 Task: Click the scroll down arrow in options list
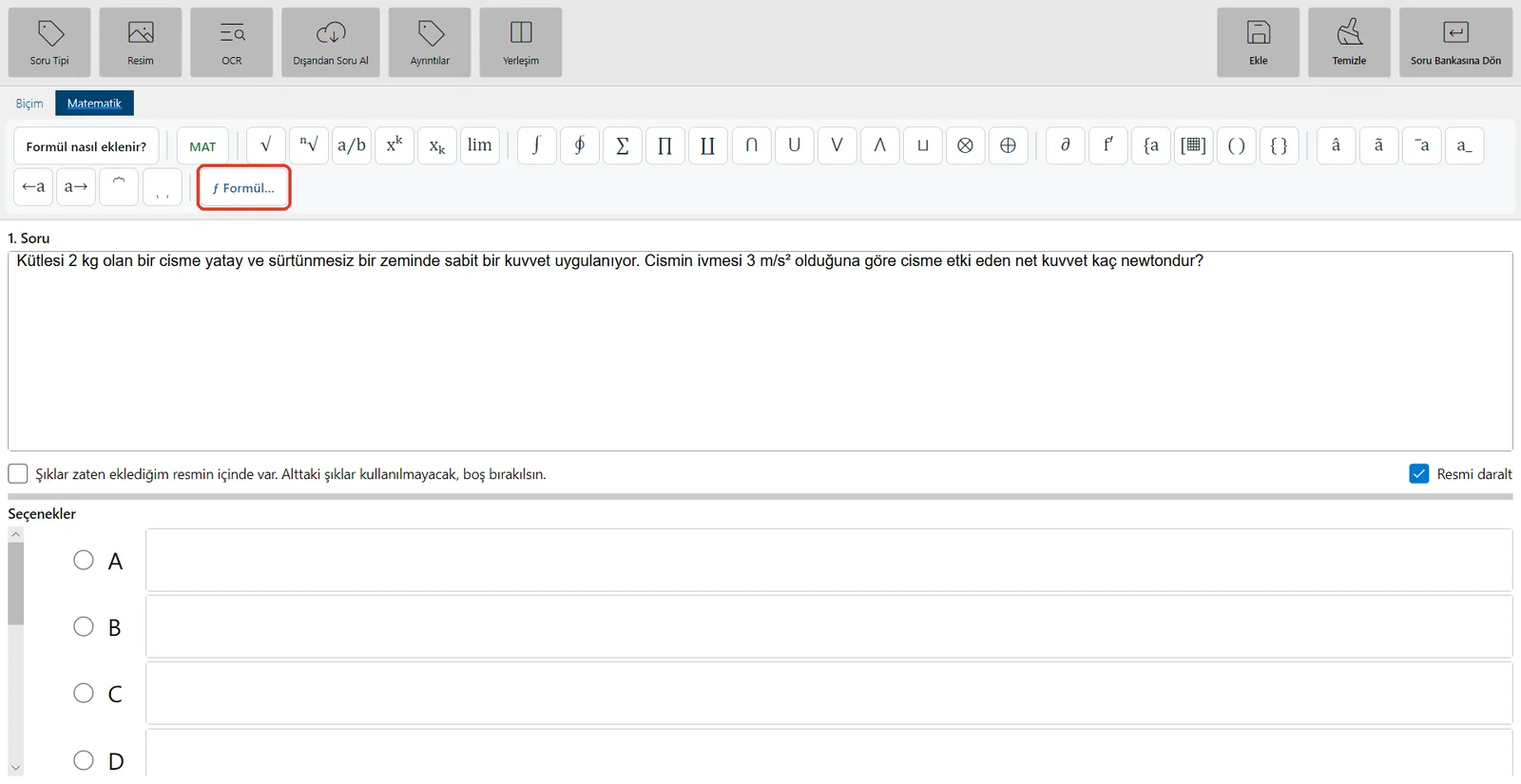pyautogui.click(x=15, y=768)
